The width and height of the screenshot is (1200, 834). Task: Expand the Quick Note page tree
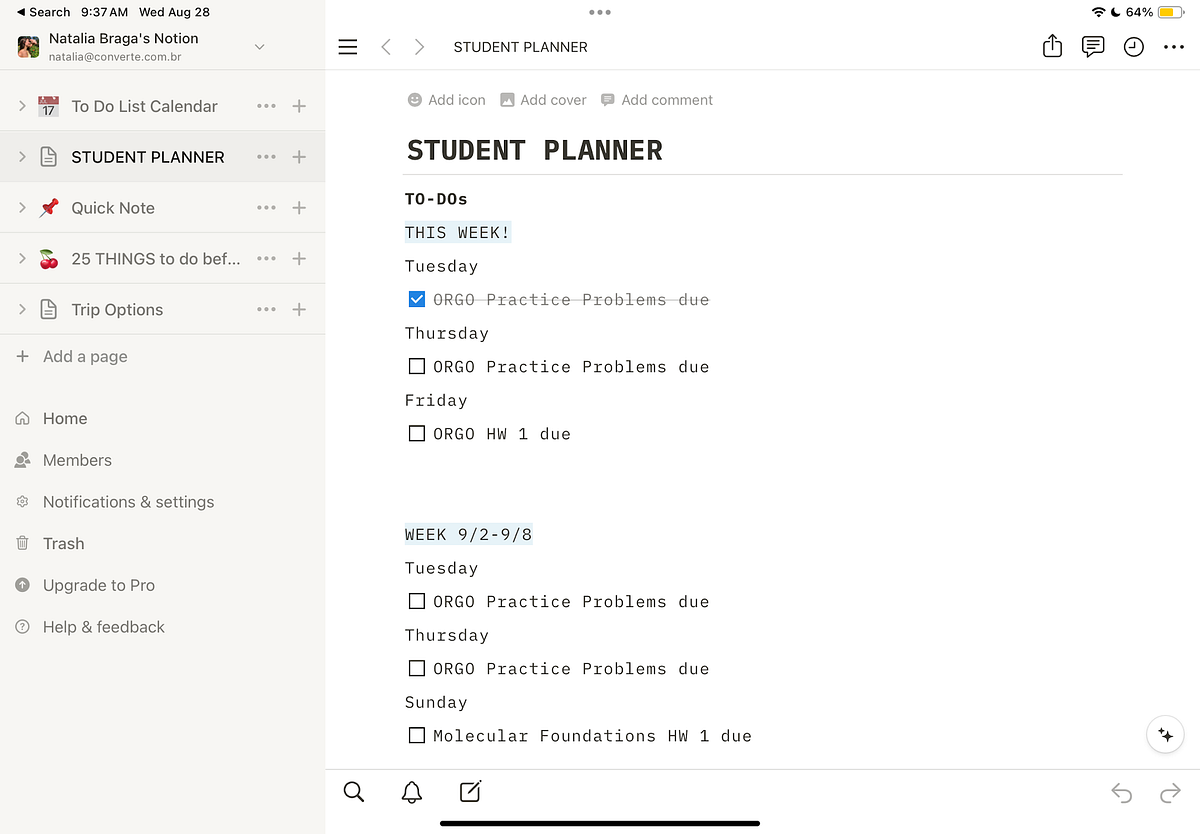click(22, 208)
